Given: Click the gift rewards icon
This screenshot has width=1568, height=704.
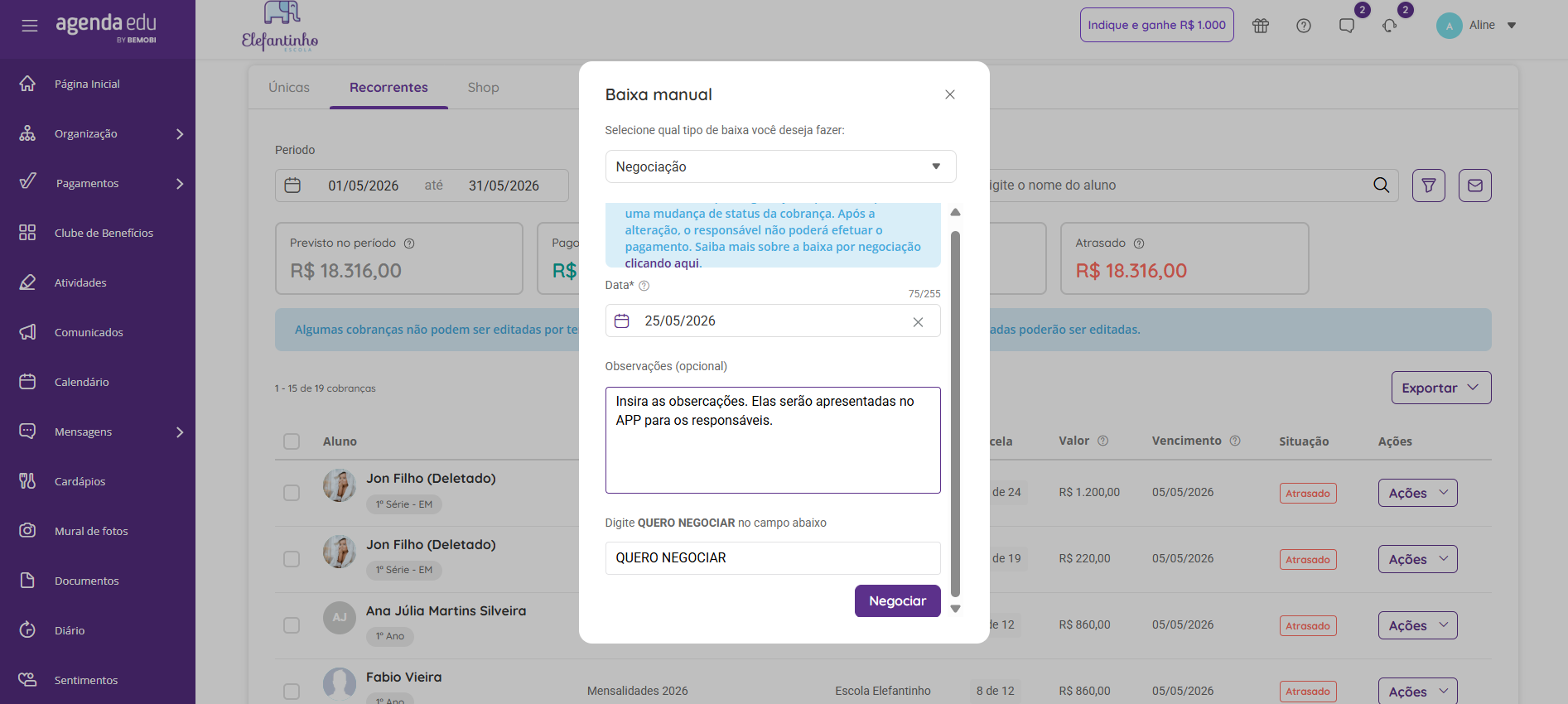Looking at the screenshot, I should (x=1261, y=26).
